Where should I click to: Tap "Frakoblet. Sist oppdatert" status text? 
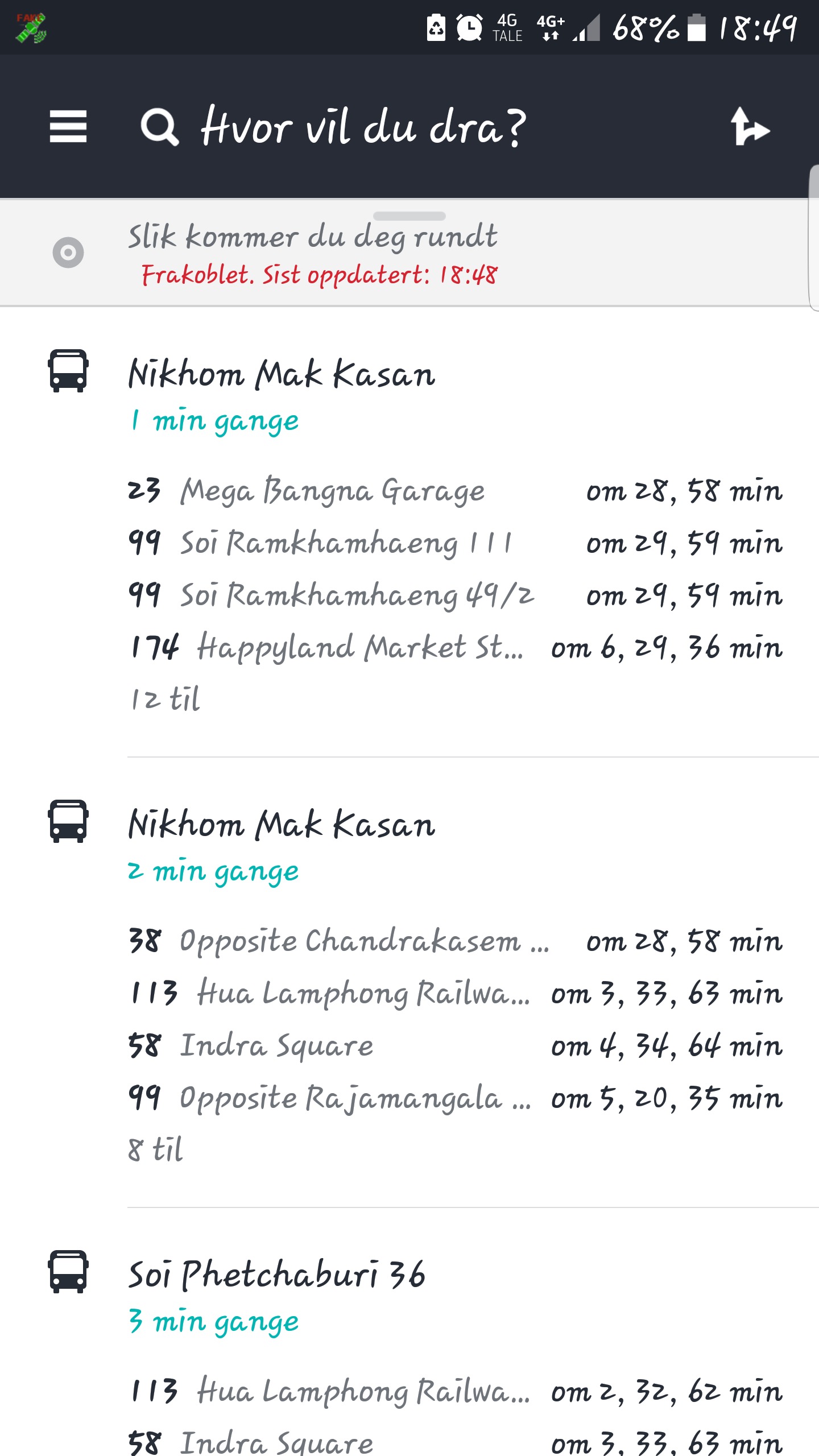[320, 275]
